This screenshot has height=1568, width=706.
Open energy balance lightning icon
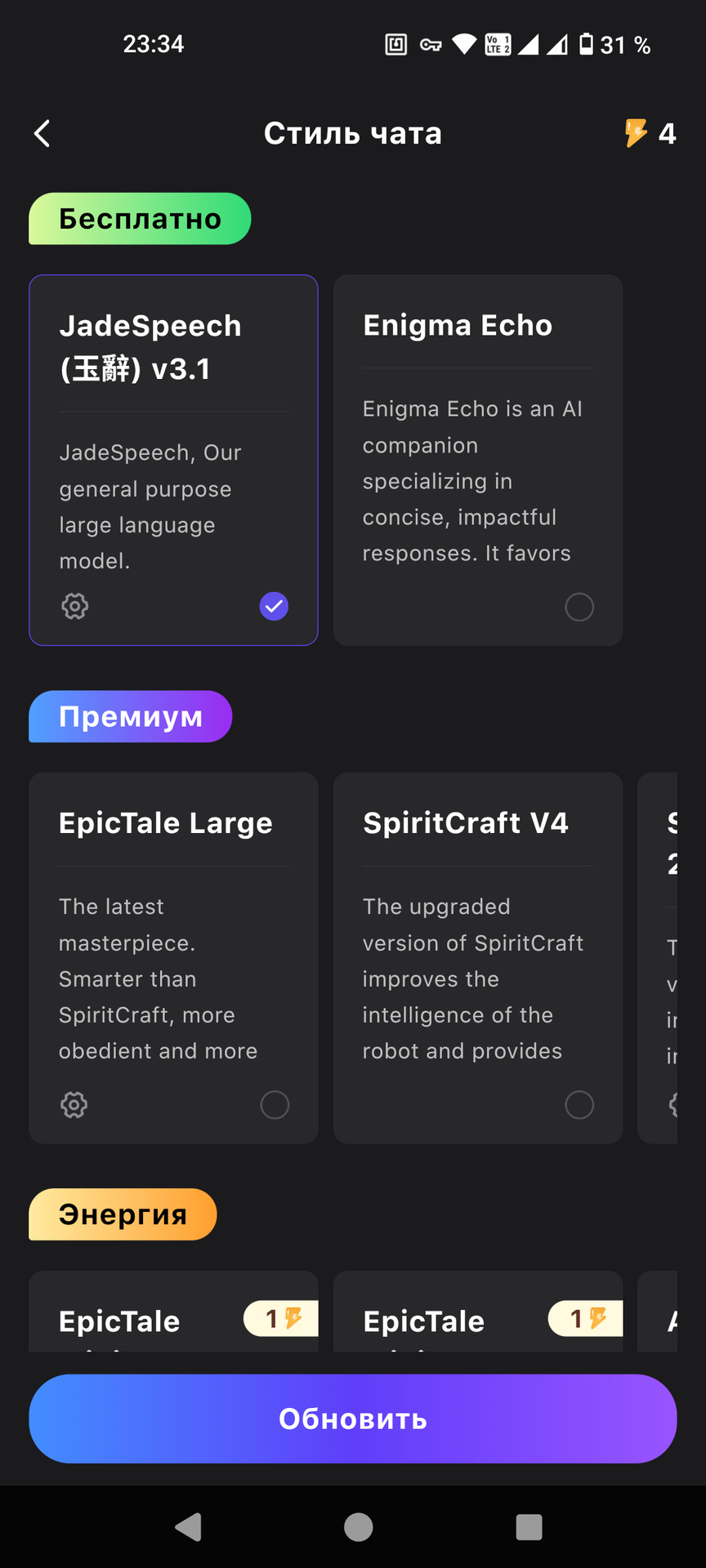pyautogui.click(x=636, y=133)
